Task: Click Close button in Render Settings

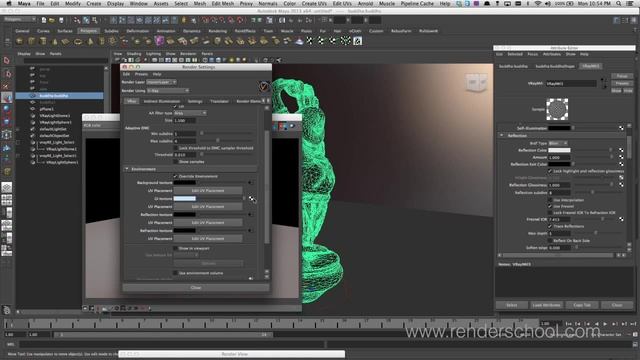Action: [x=196, y=288]
